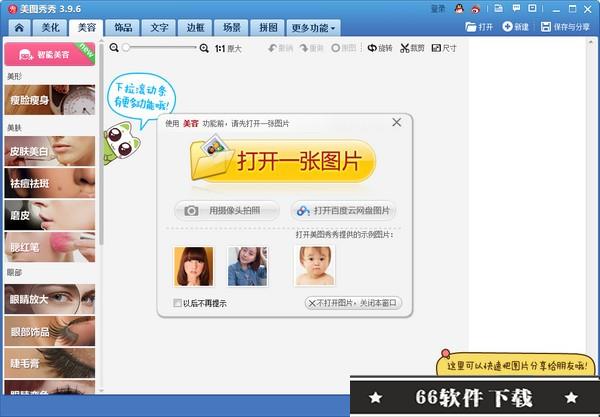Screen dimensions: 600x417
Task: Click the 美图秀秀 app logo in title bar
Action: 13,9
